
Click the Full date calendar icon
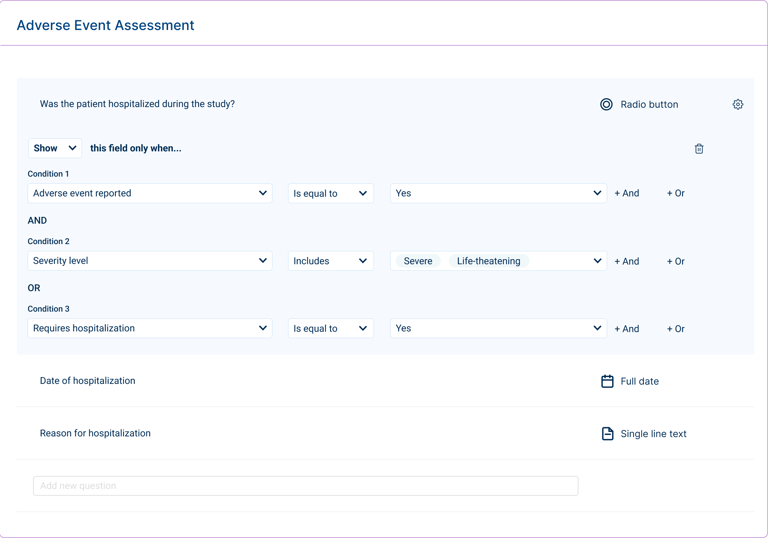tap(607, 381)
